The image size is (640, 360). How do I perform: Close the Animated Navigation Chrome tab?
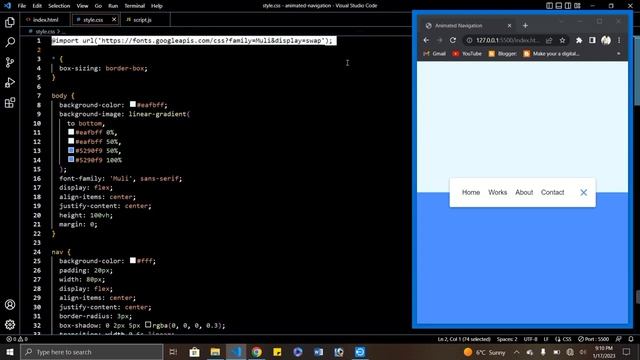(x=509, y=26)
